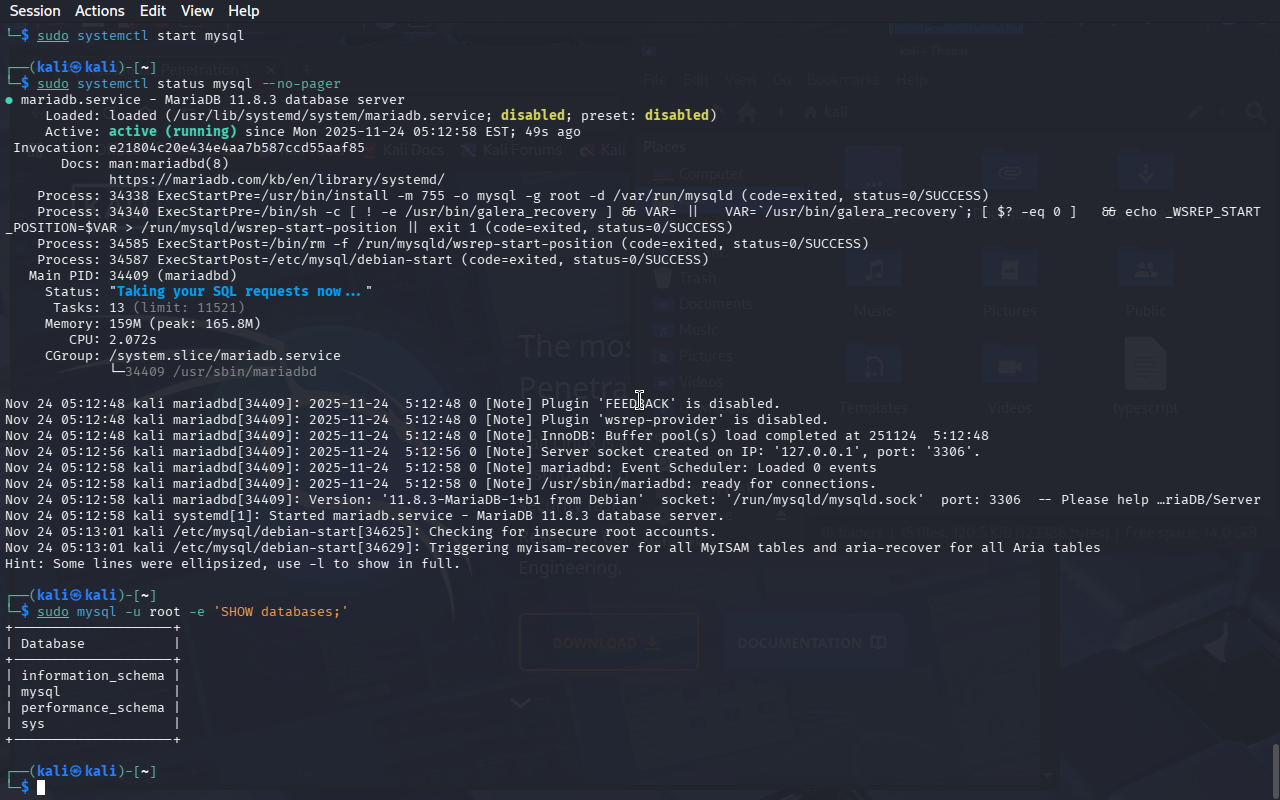Open the View menu
This screenshot has height=800, width=1280.
197,11
